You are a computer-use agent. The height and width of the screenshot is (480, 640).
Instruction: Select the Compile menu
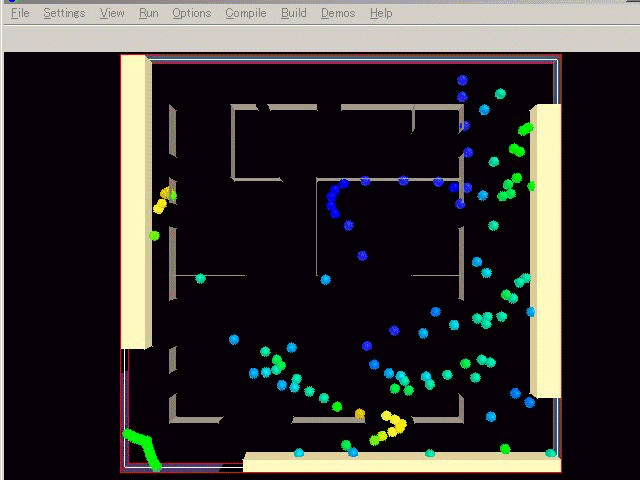click(245, 13)
